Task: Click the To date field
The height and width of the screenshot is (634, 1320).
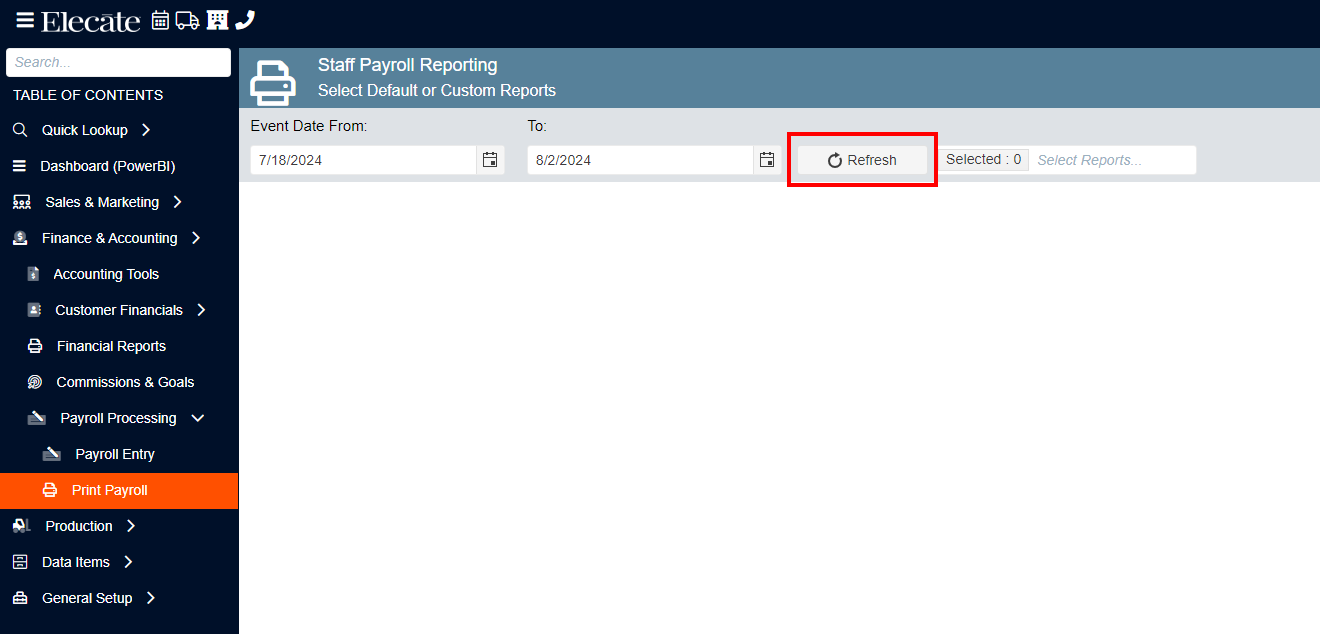Action: pos(640,160)
